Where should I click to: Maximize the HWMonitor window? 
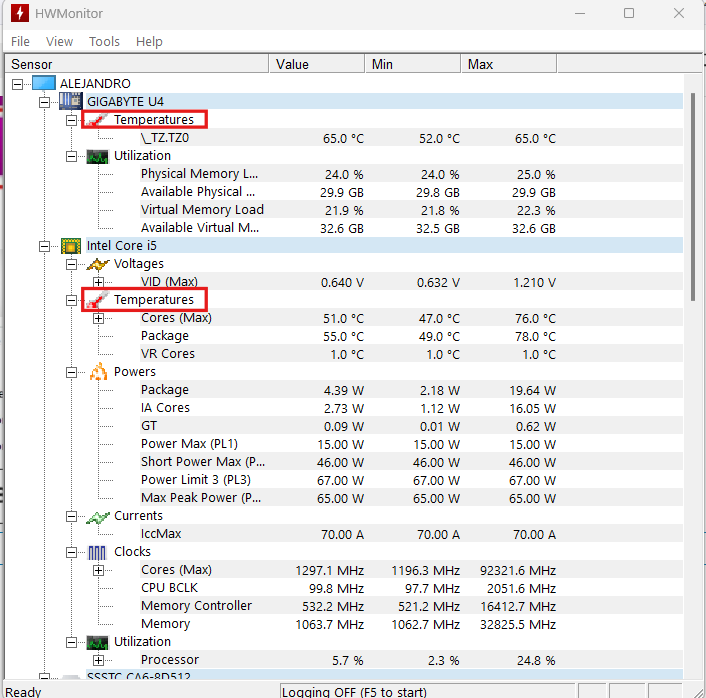(x=629, y=13)
